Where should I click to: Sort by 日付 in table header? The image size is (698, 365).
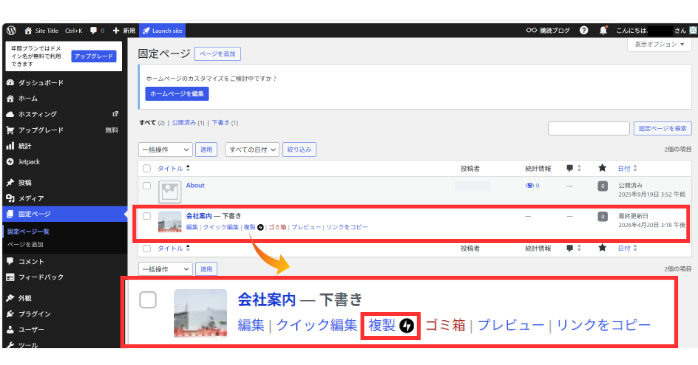click(x=627, y=168)
